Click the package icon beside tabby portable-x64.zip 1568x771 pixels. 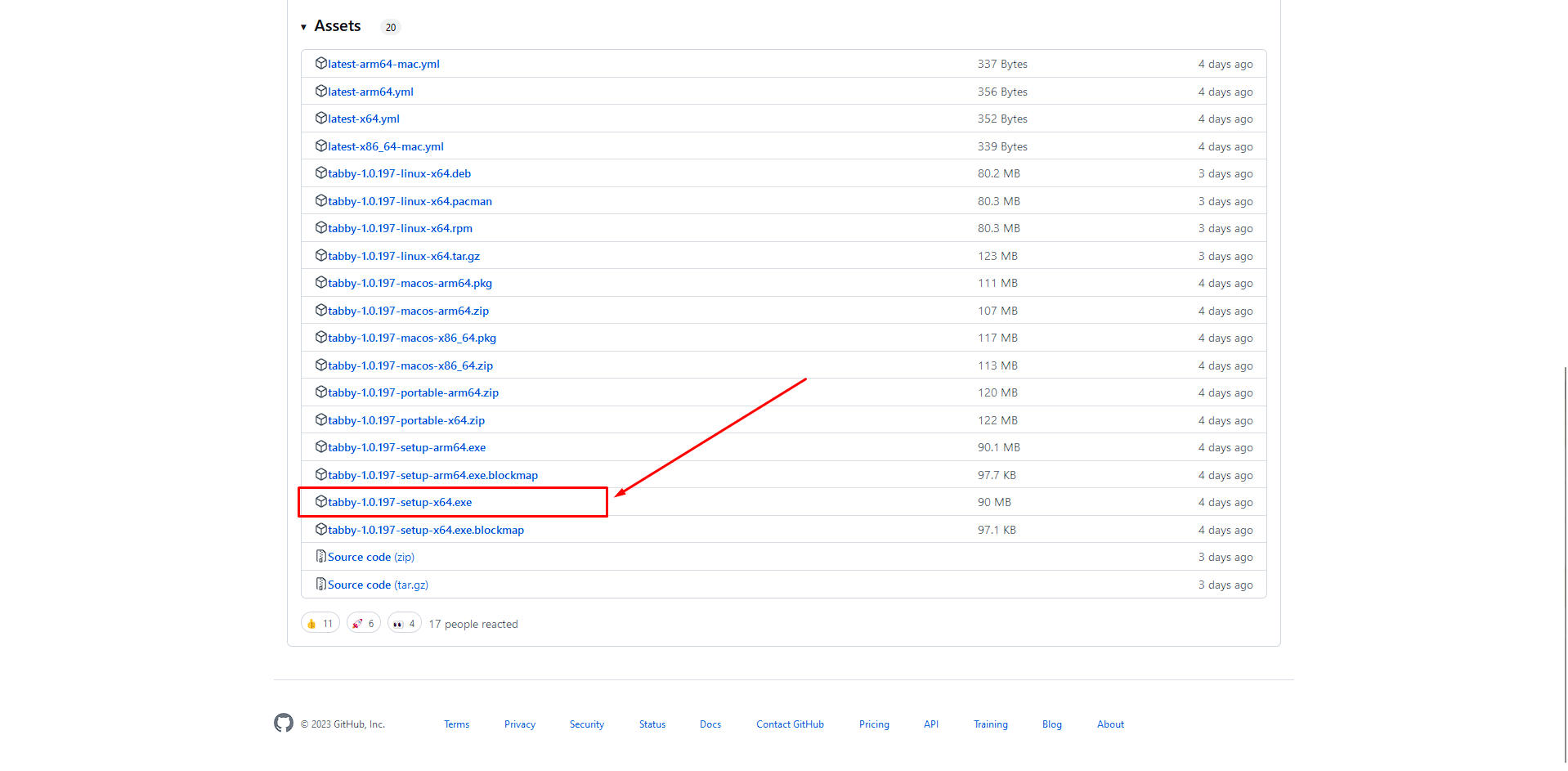point(321,419)
